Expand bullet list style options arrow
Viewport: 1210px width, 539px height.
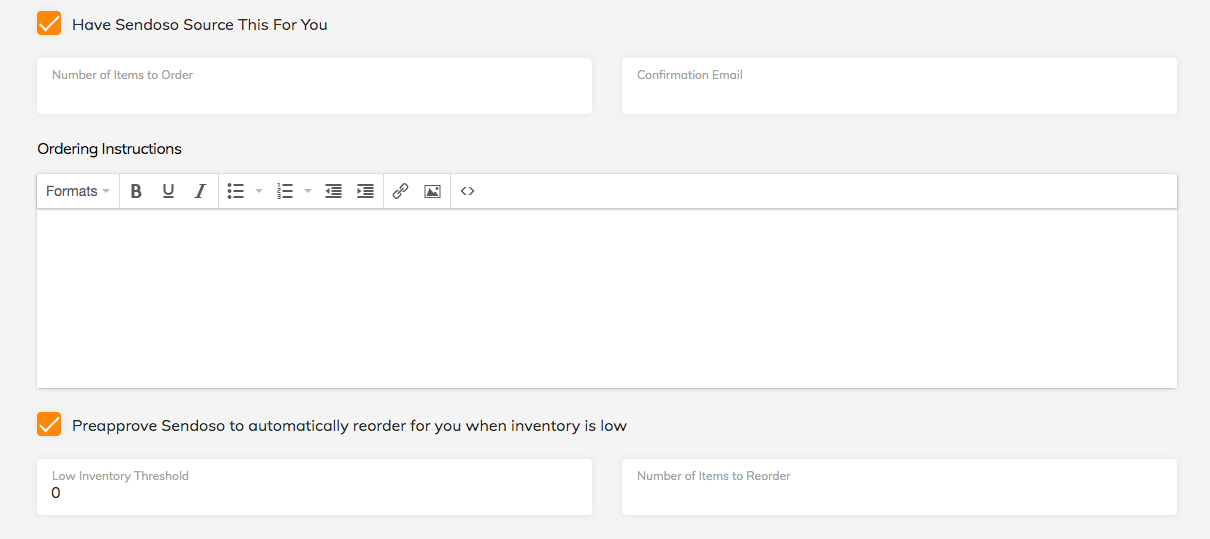click(259, 191)
